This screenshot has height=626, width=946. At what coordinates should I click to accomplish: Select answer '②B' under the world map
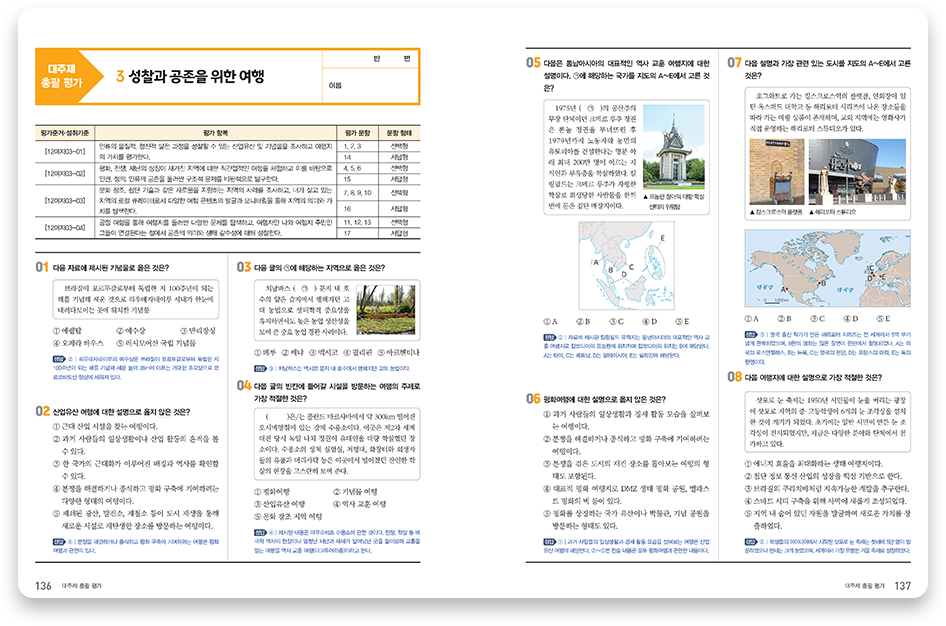[x=785, y=318]
